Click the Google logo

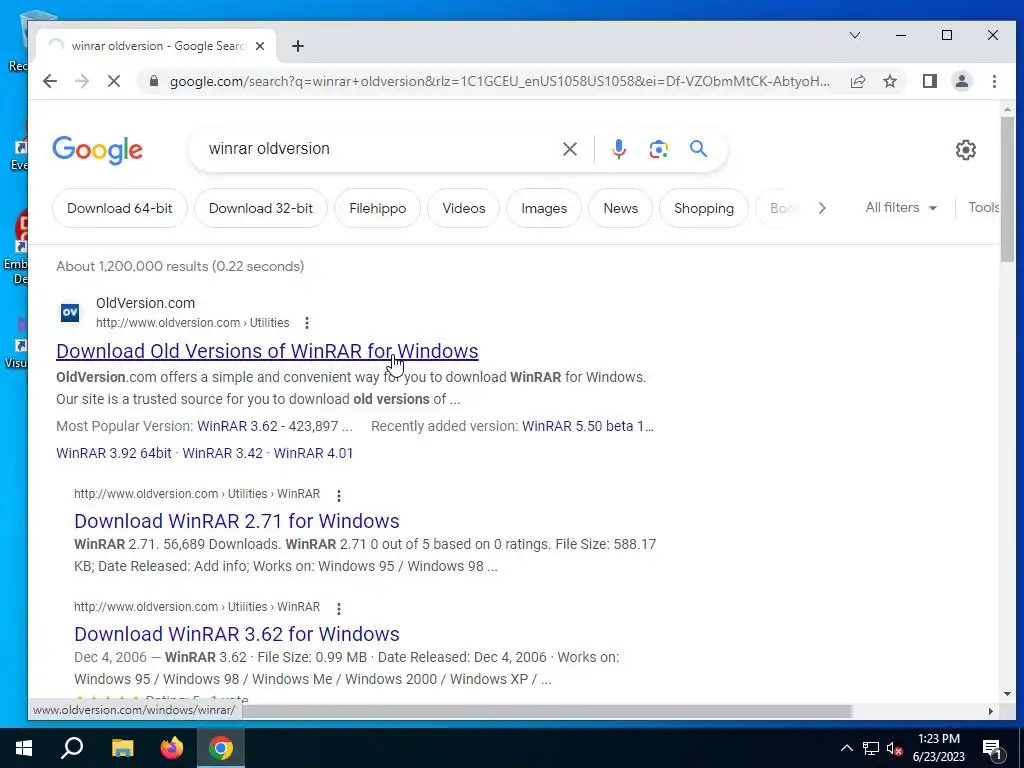pos(97,150)
